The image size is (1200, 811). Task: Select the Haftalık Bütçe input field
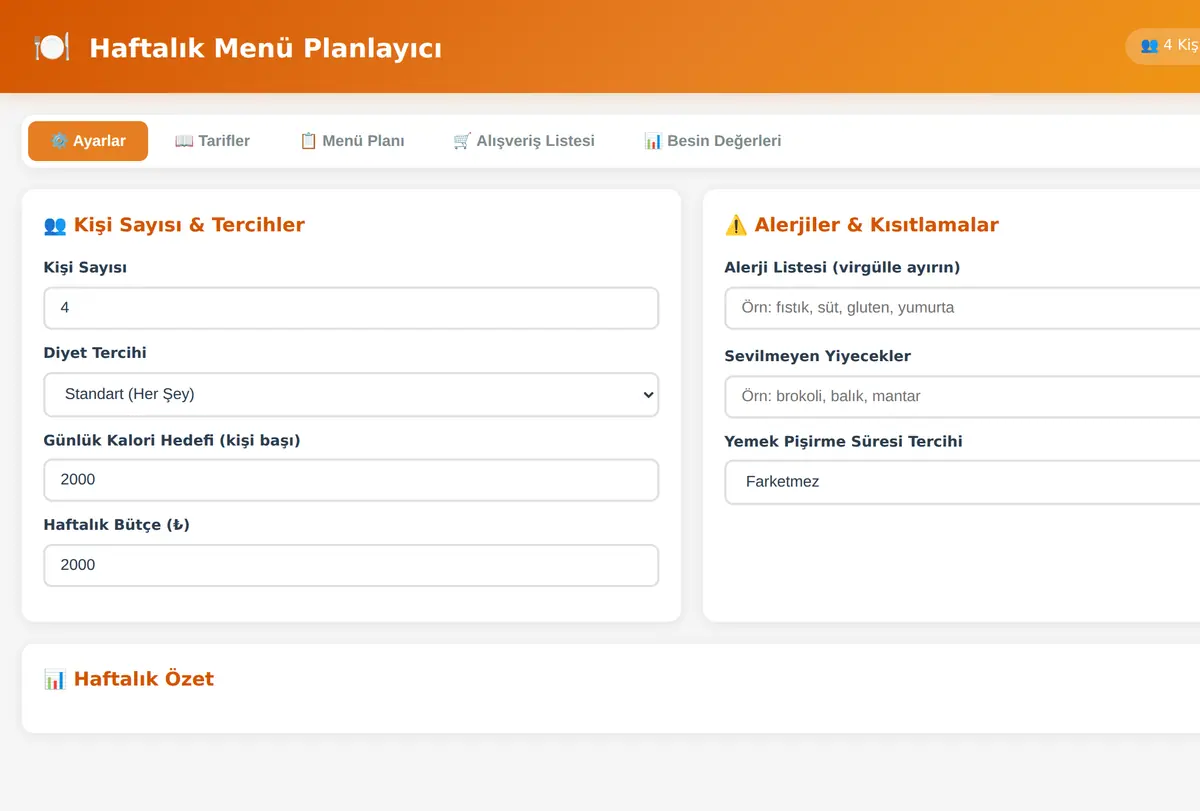pyautogui.click(x=351, y=565)
